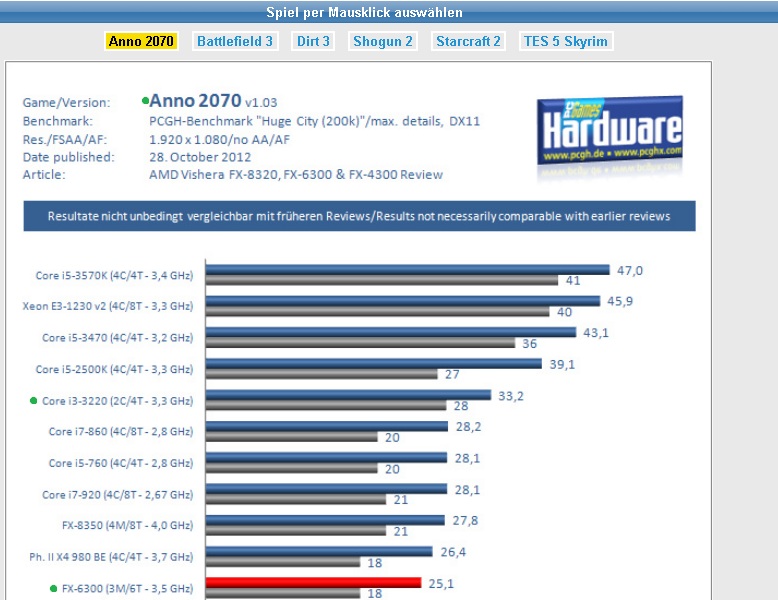
Task: Click the gray Core i5-2500K minimum bar
Action: click(322, 375)
